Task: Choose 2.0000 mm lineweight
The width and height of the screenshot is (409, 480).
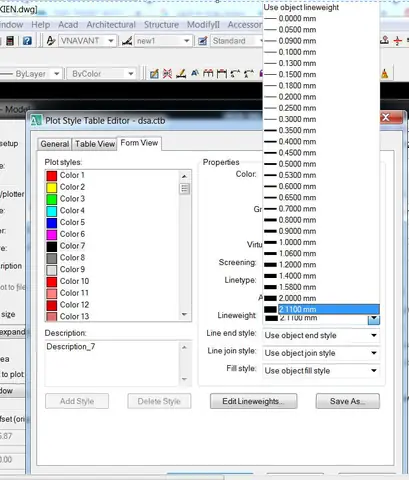Action: point(321,298)
